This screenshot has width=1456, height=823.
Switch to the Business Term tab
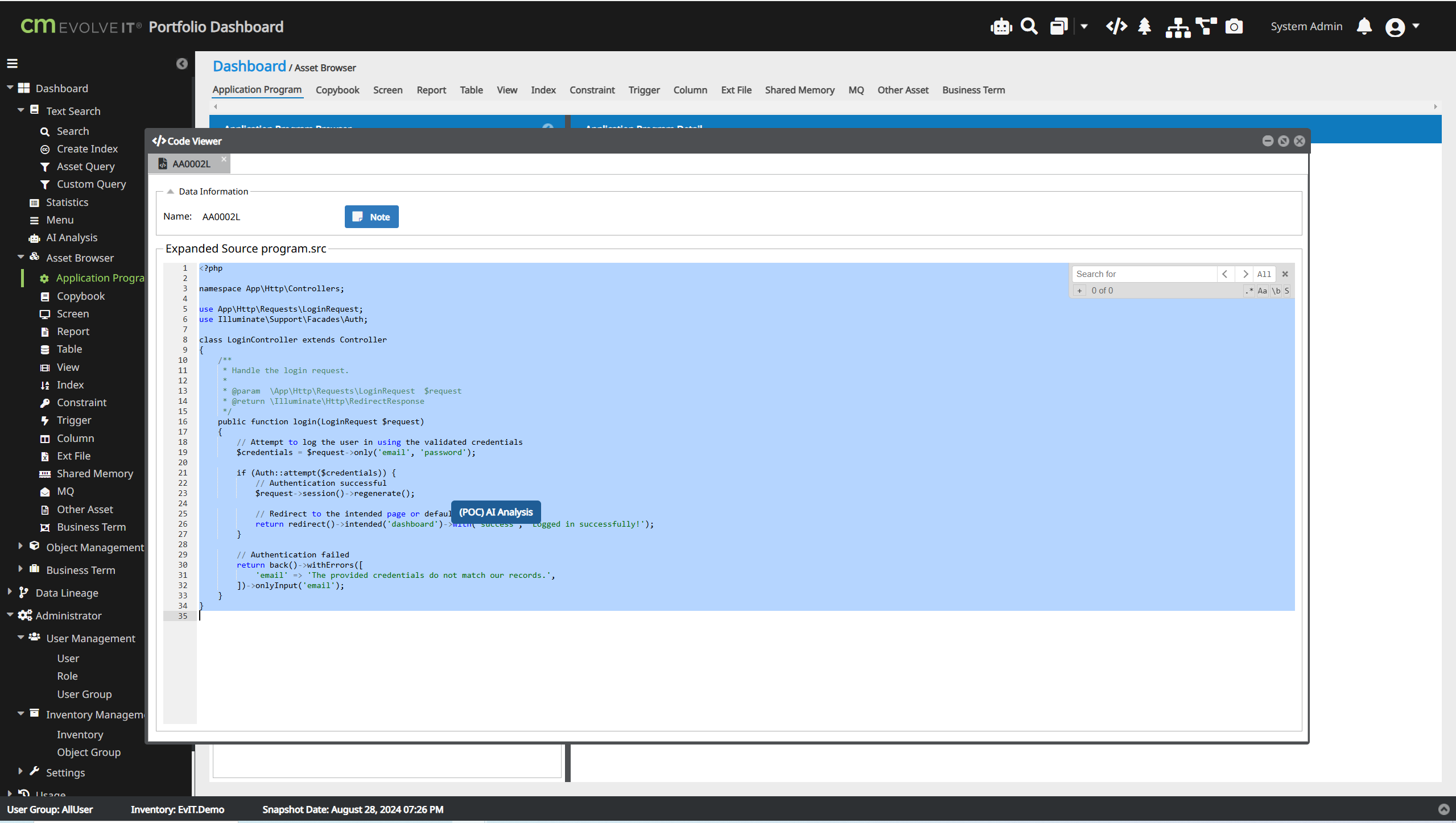(x=974, y=90)
